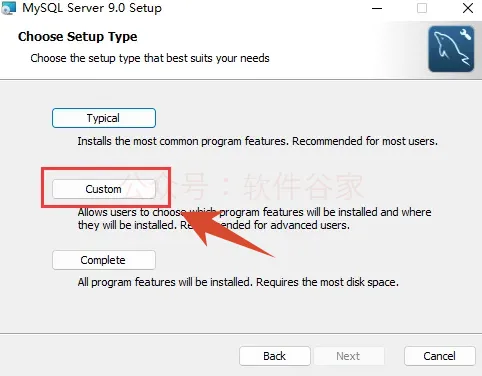The height and width of the screenshot is (376, 482).
Task: Select the Custom setup type
Action: click(x=104, y=189)
